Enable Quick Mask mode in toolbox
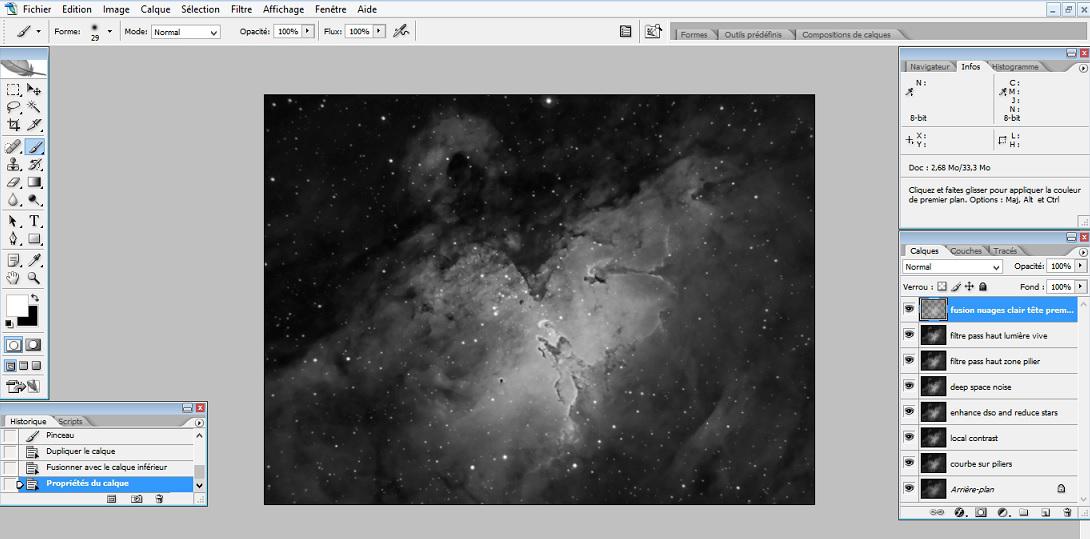1090x539 pixels. pos(33,344)
